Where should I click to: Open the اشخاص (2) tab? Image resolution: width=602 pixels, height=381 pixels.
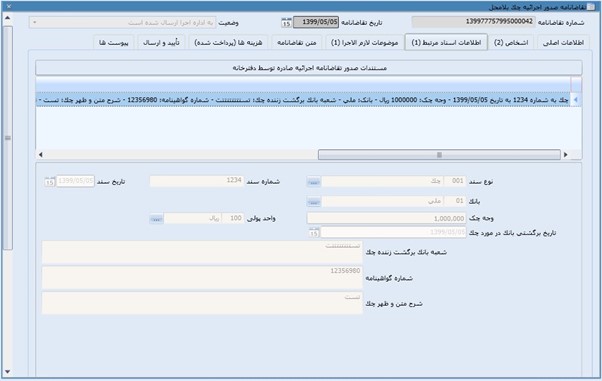(x=511, y=43)
